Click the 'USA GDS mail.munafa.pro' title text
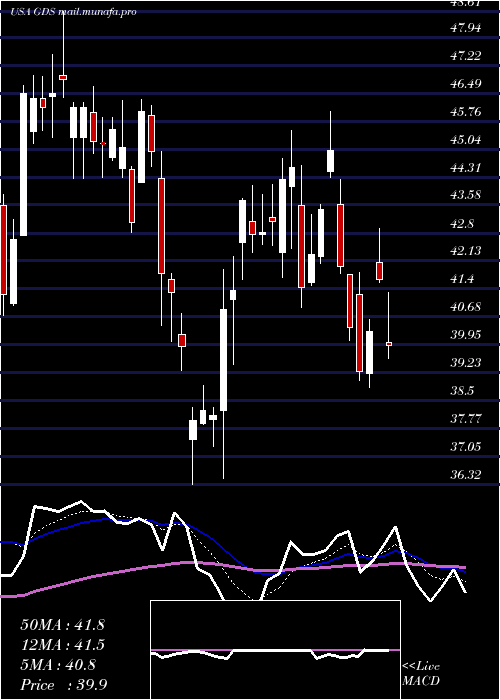The height and width of the screenshot is (700, 500). (73, 12)
